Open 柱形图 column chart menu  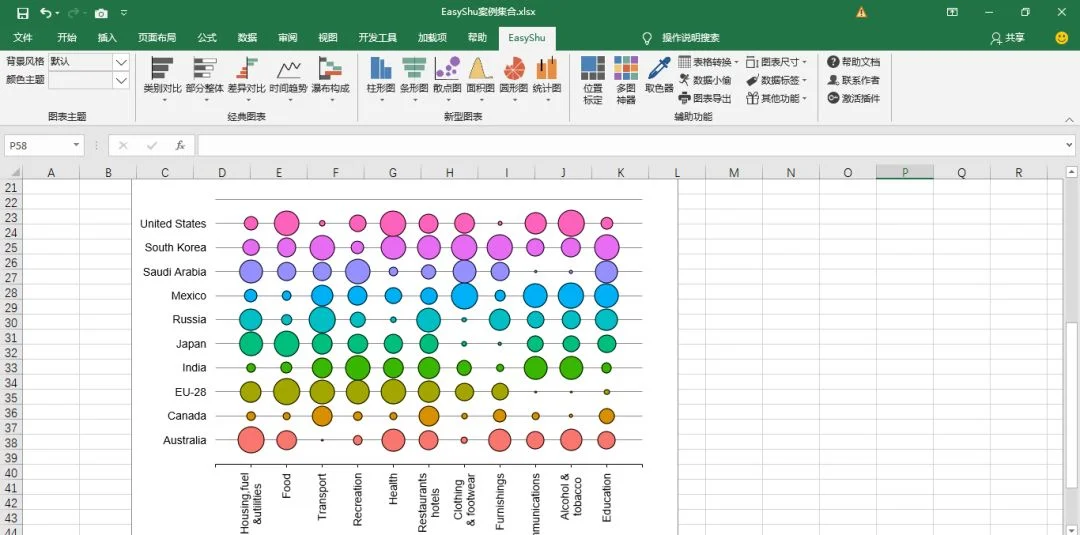click(381, 80)
